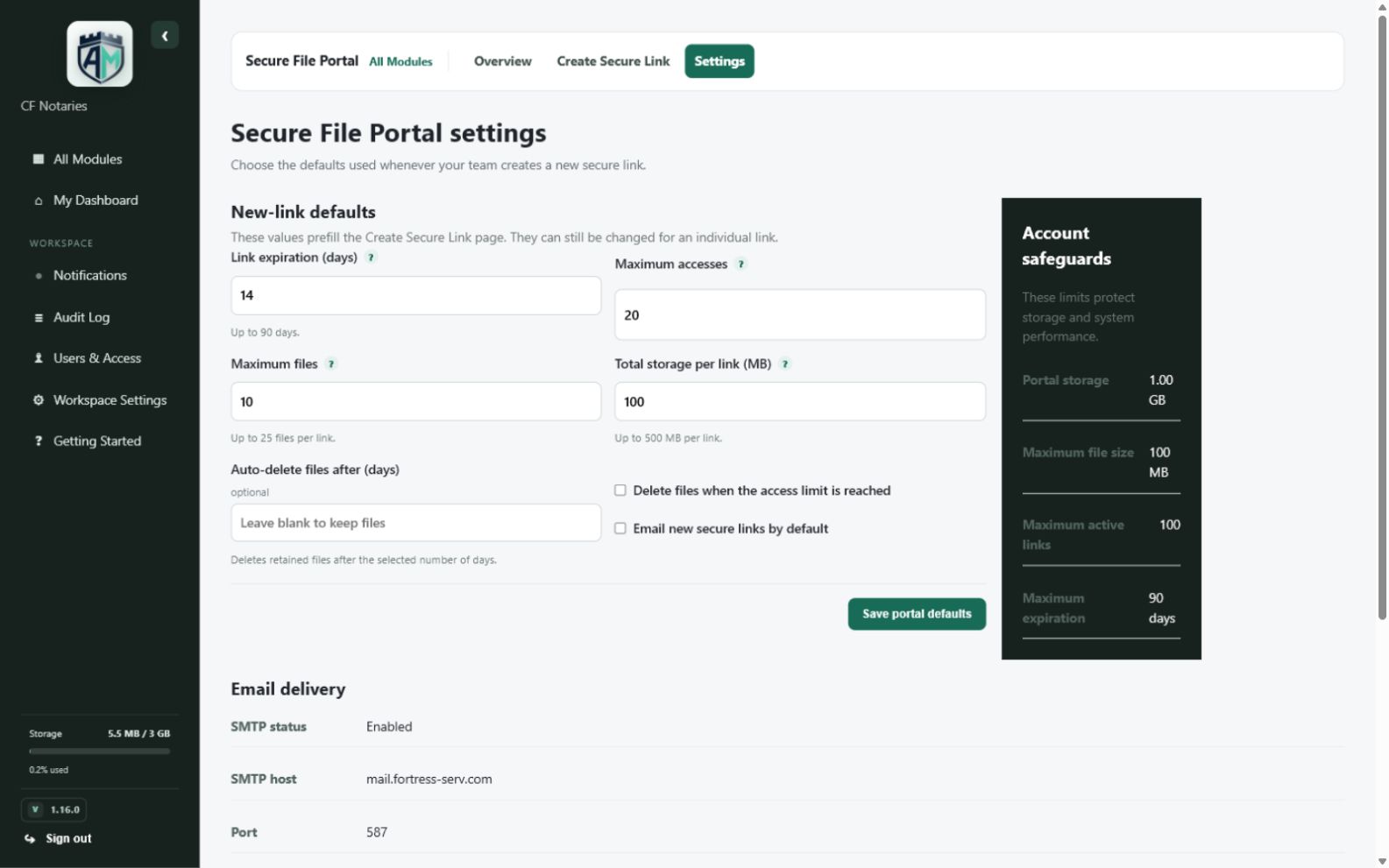The width and height of the screenshot is (1389, 868).
Task: Click the mail.fortress-serv.com SMTP host value
Action: [429, 780]
